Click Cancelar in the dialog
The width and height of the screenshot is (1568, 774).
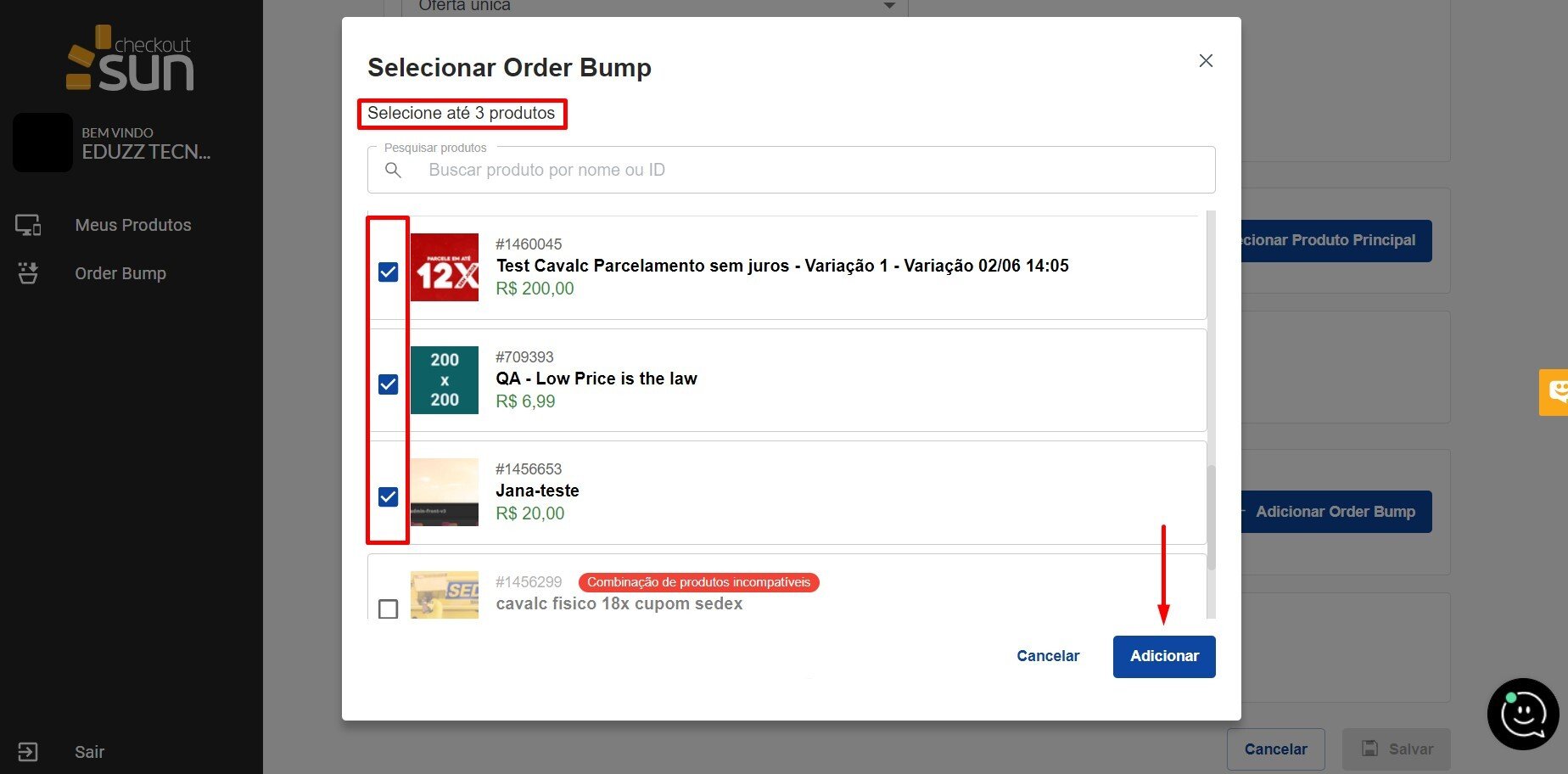click(1048, 656)
